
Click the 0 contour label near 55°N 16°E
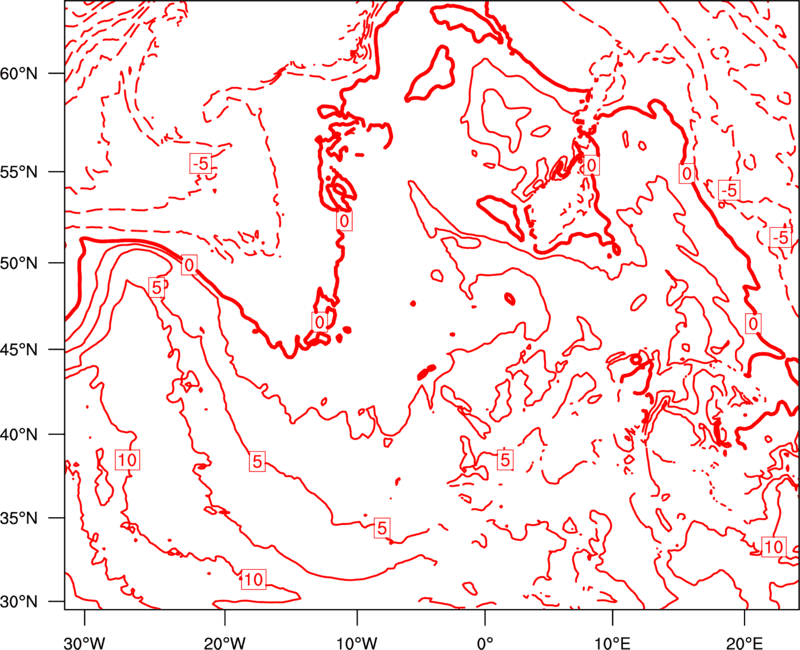pos(687,173)
